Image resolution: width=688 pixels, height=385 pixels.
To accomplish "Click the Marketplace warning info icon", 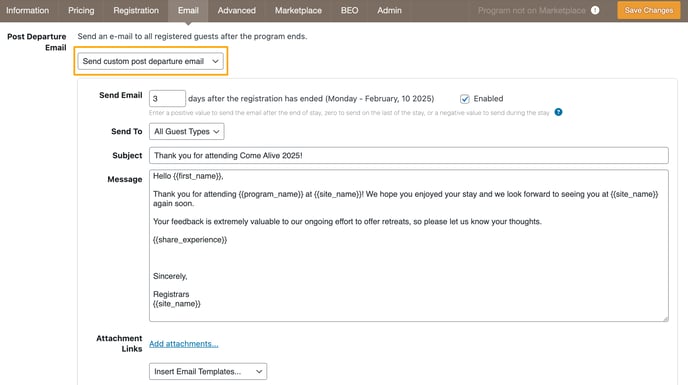I will coord(595,10).
